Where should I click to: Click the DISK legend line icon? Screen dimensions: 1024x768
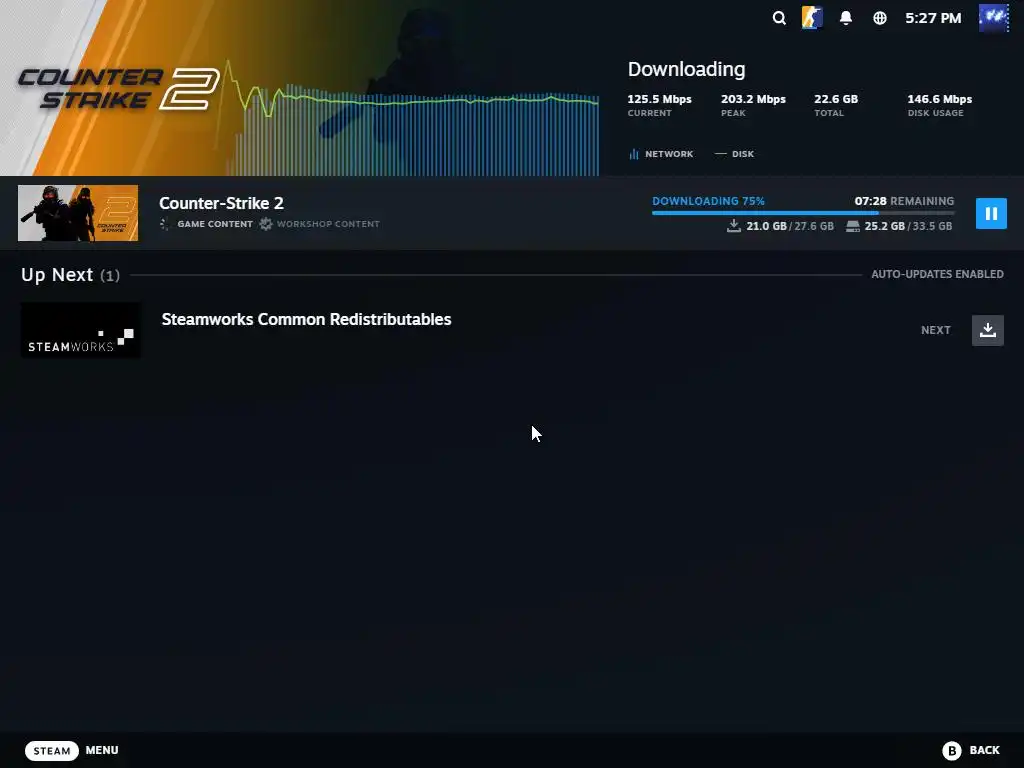(x=720, y=154)
